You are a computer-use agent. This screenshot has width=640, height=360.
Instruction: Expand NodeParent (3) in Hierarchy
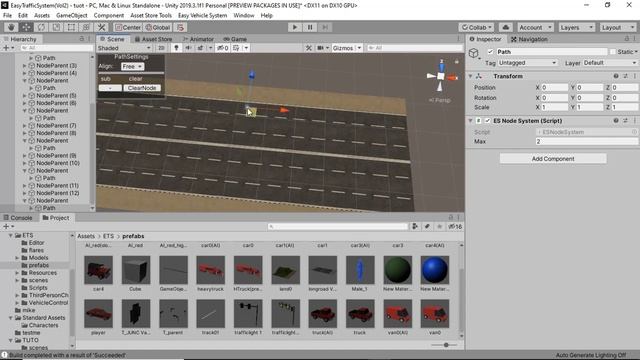click(x=24, y=66)
